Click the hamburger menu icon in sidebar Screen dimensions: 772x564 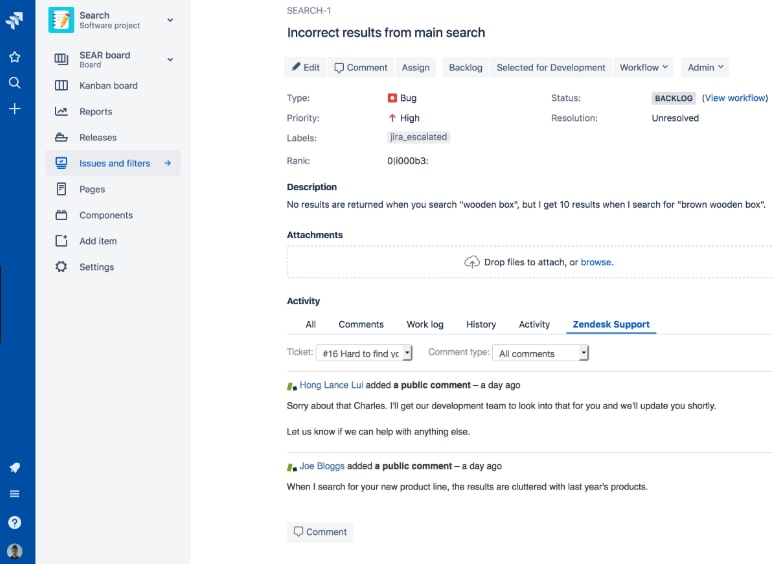14,494
